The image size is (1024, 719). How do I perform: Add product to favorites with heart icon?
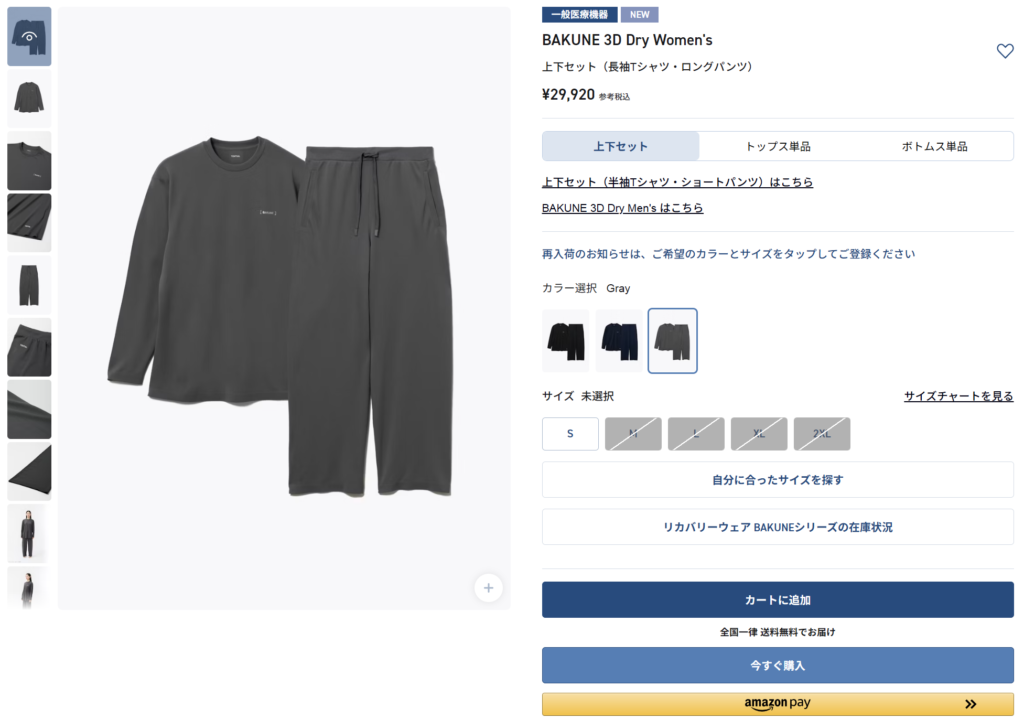[x=1004, y=51]
